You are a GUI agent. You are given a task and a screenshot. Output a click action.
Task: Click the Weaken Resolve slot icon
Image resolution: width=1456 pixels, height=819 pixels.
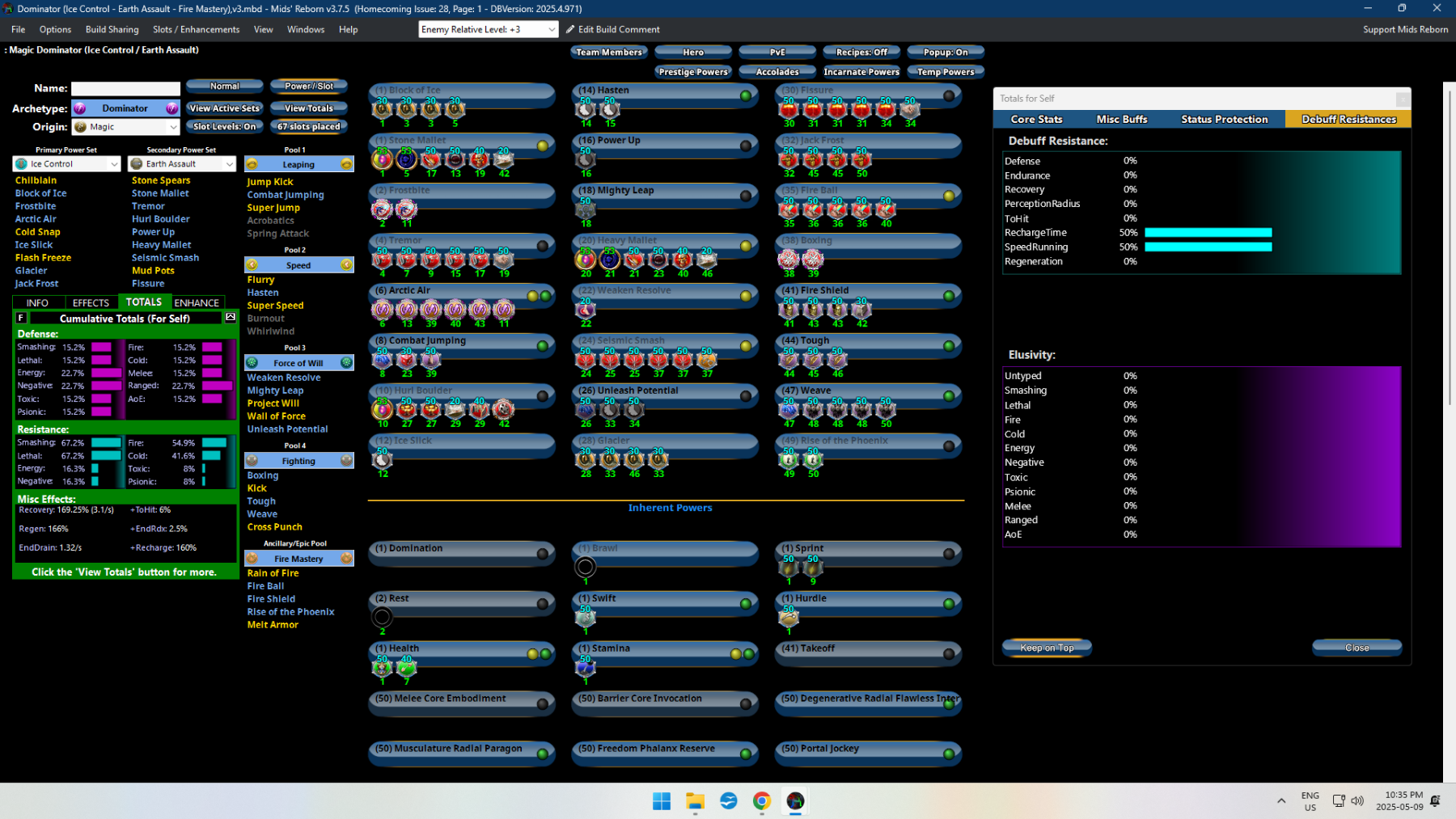click(586, 310)
